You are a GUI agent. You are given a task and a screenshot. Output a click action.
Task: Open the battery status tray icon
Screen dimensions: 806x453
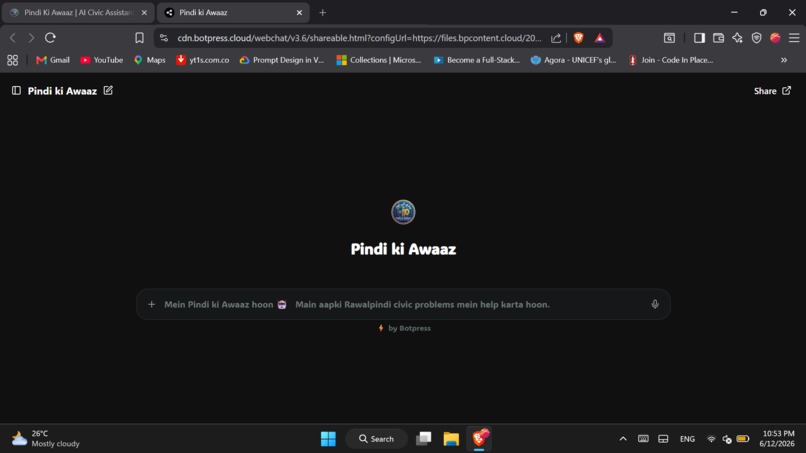pyautogui.click(x=743, y=439)
